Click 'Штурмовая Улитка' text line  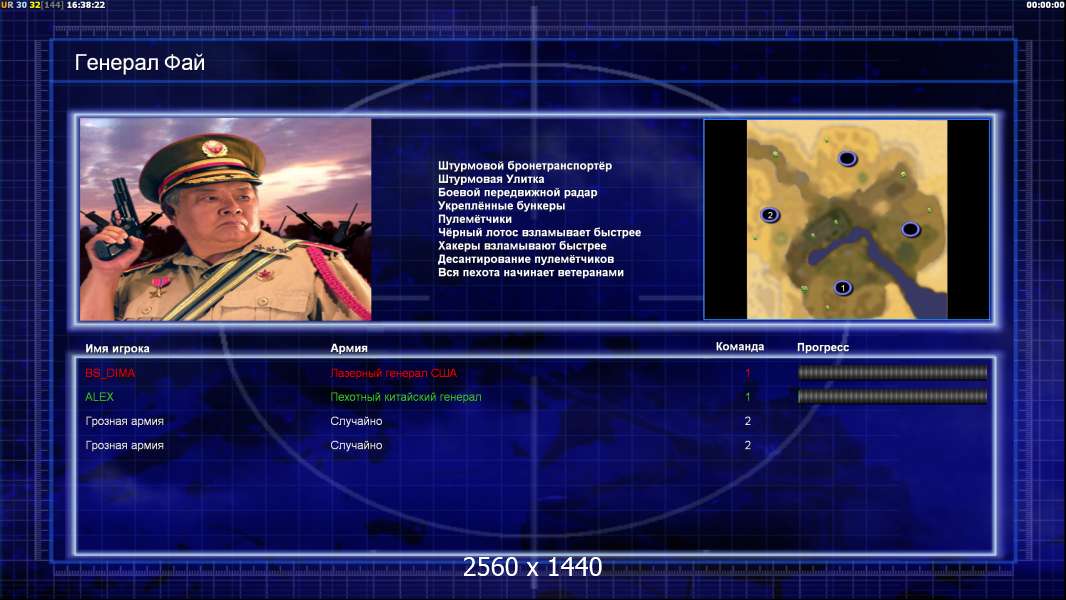click(x=491, y=179)
